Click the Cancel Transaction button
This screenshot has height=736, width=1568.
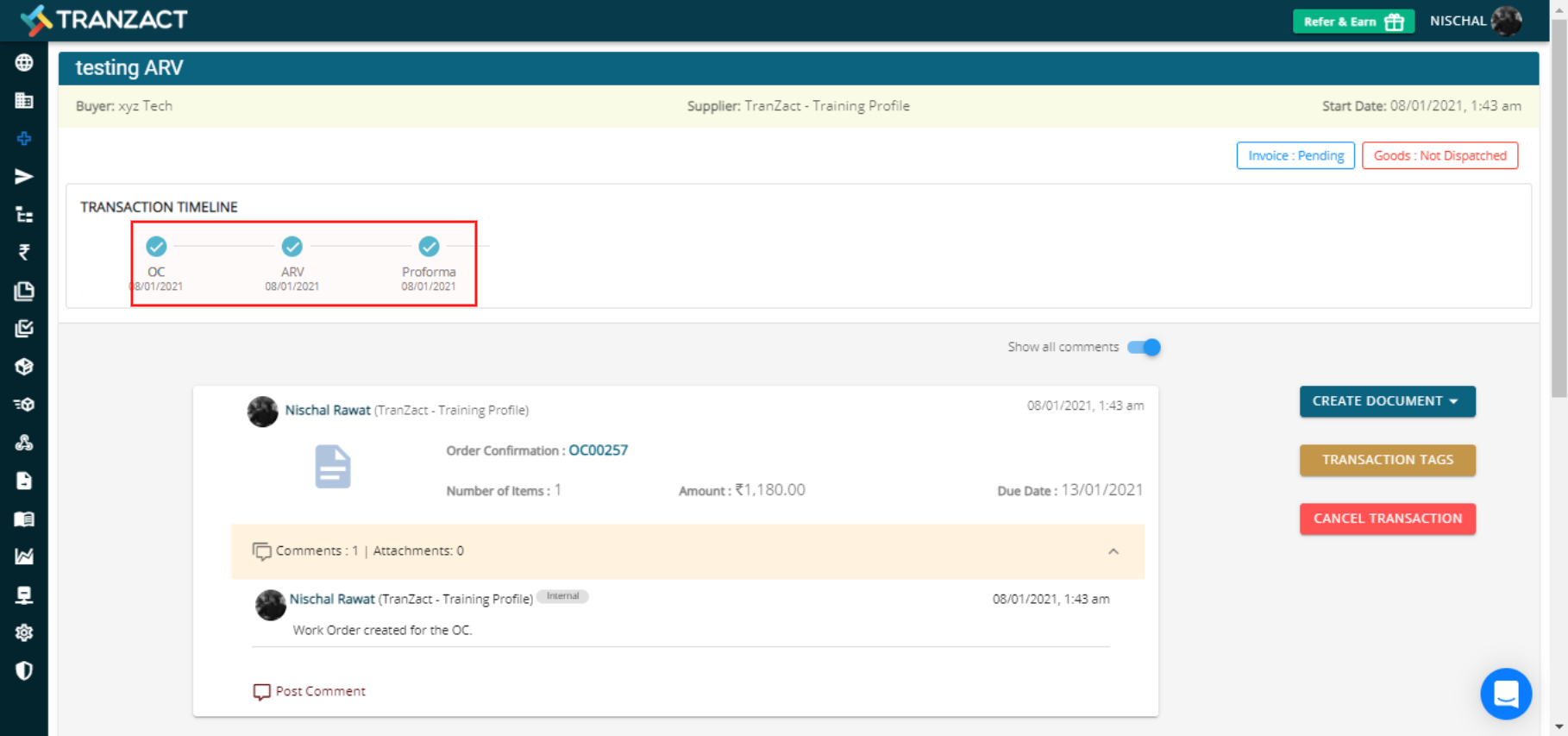pyautogui.click(x=1387, y=519)
